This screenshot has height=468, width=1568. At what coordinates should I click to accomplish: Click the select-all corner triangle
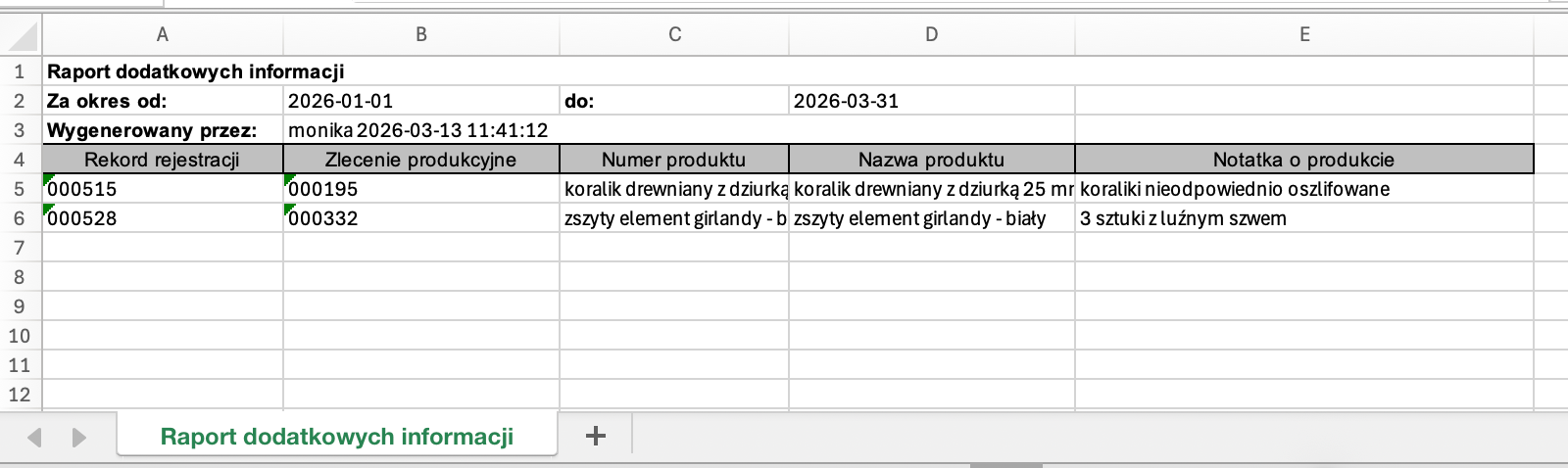(x=22, y=35)
